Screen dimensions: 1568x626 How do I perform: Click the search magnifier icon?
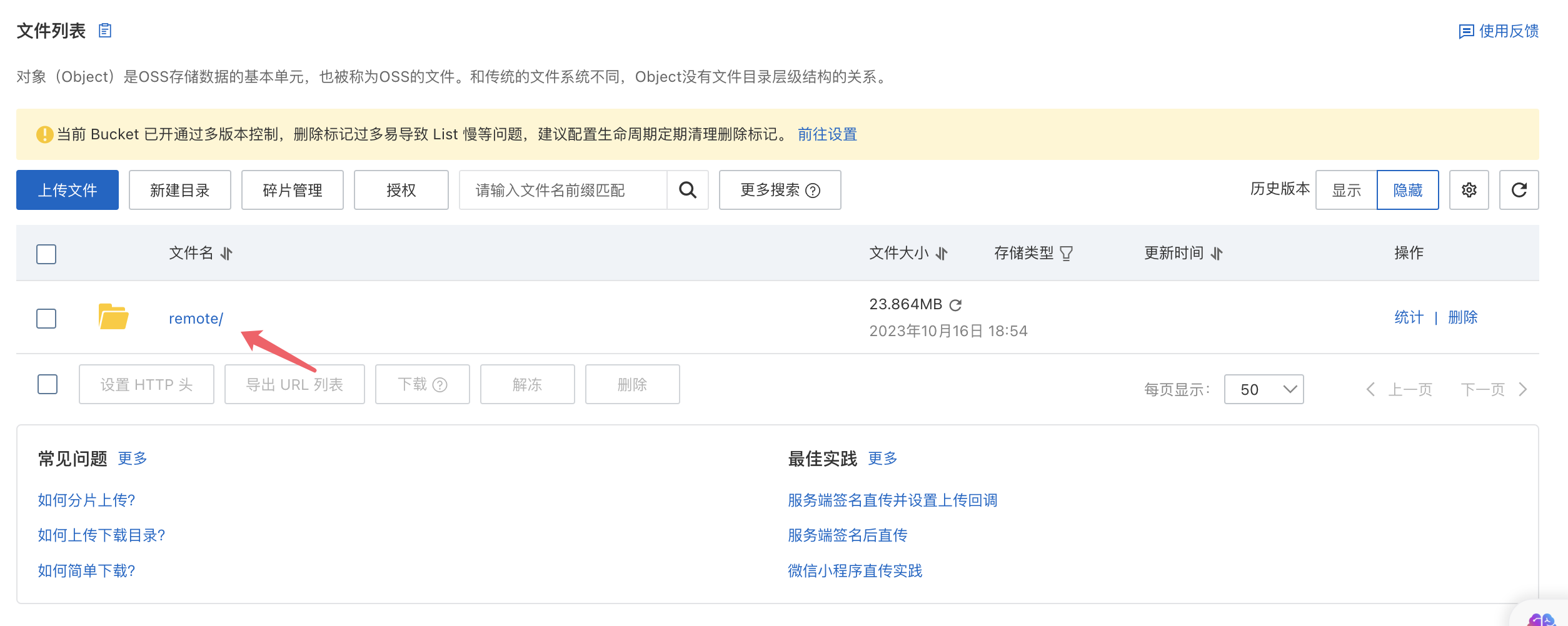coord(688,190)
